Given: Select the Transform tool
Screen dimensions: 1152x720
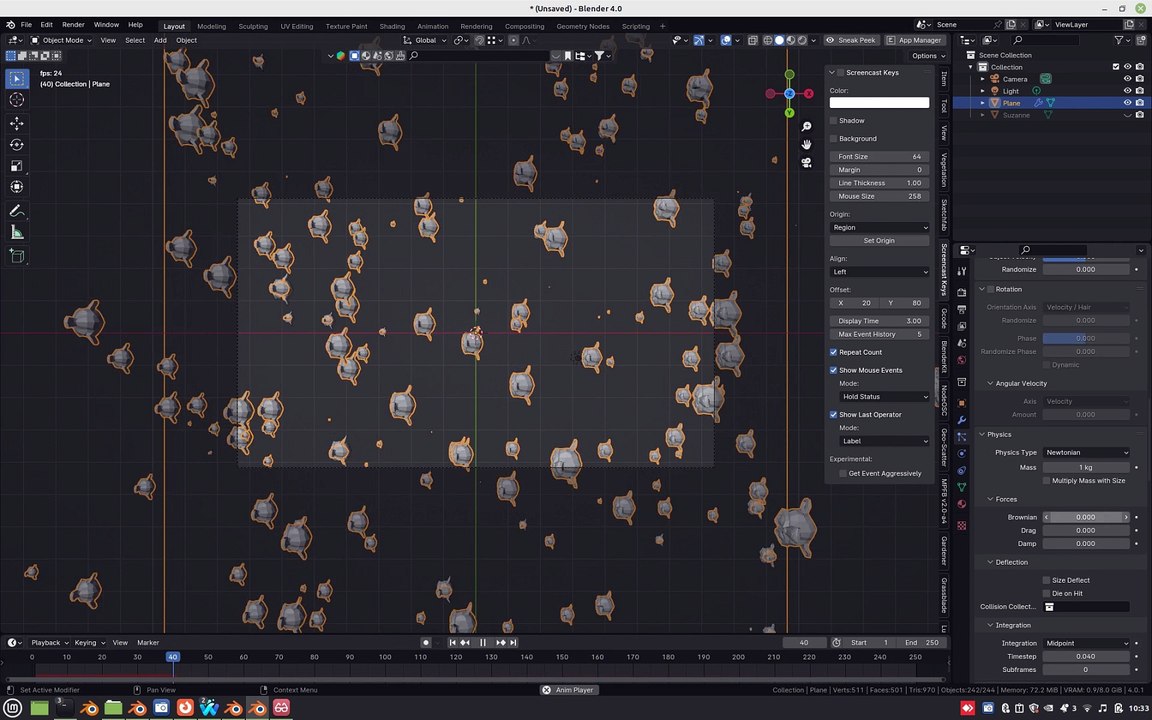Looking at the screenshot, I should [17, 187].
